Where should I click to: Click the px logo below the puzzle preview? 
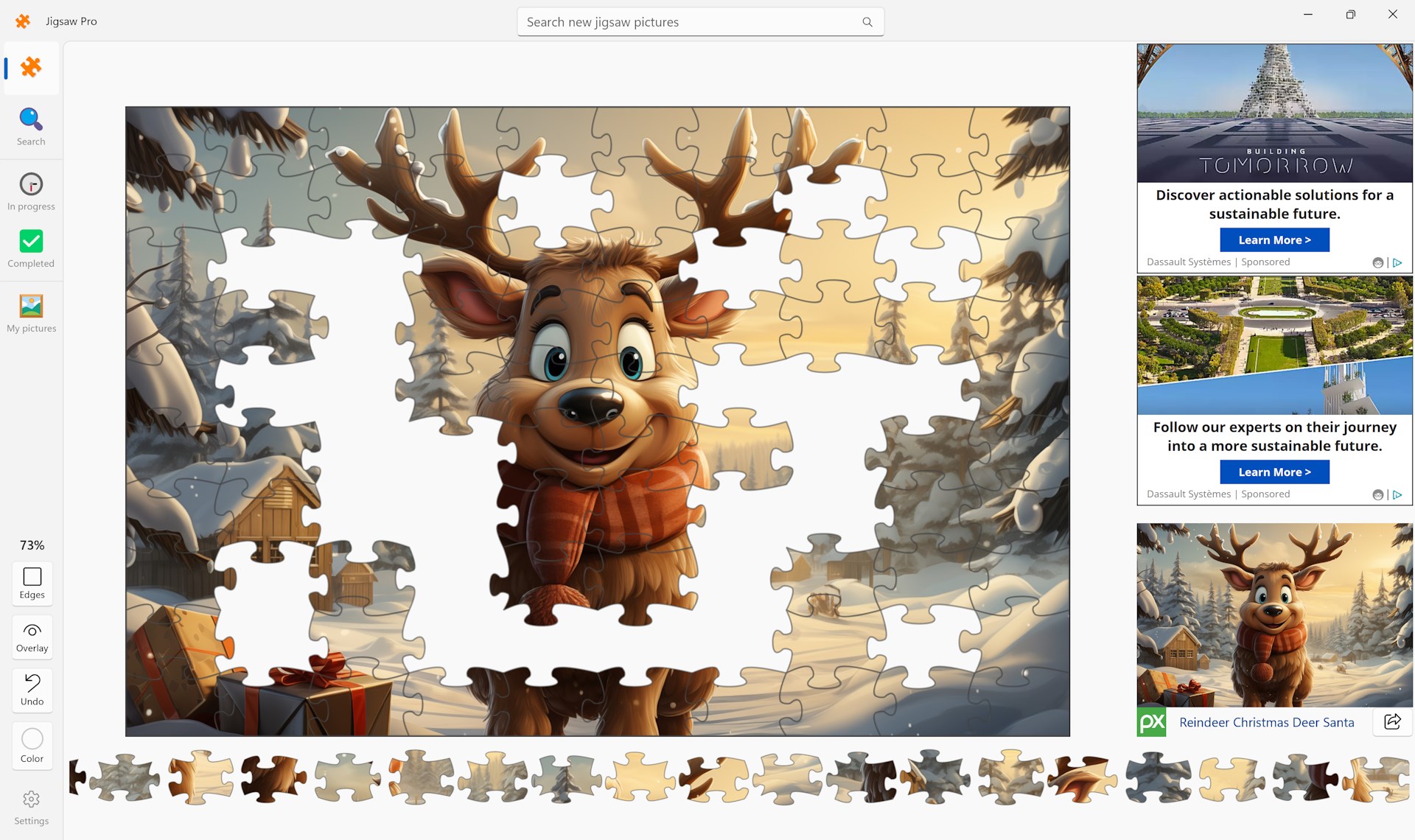pyautogui.click(x=1151, y=722)
